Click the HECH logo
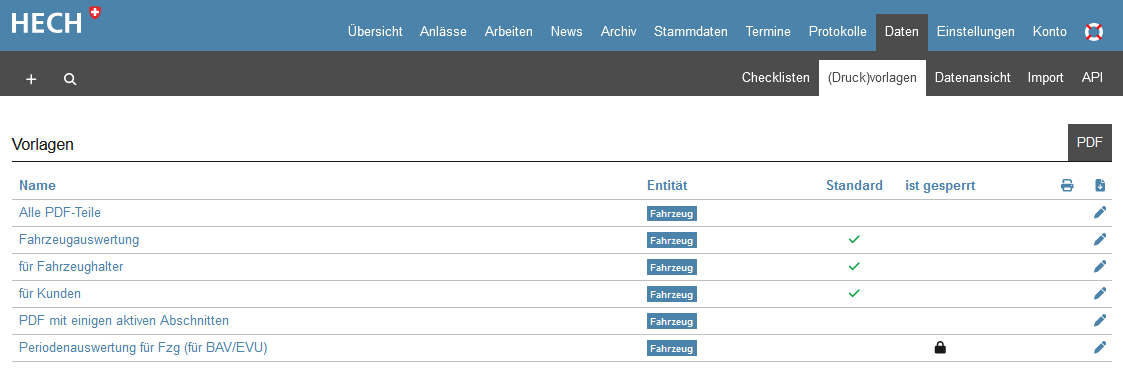 click(56, 21)
